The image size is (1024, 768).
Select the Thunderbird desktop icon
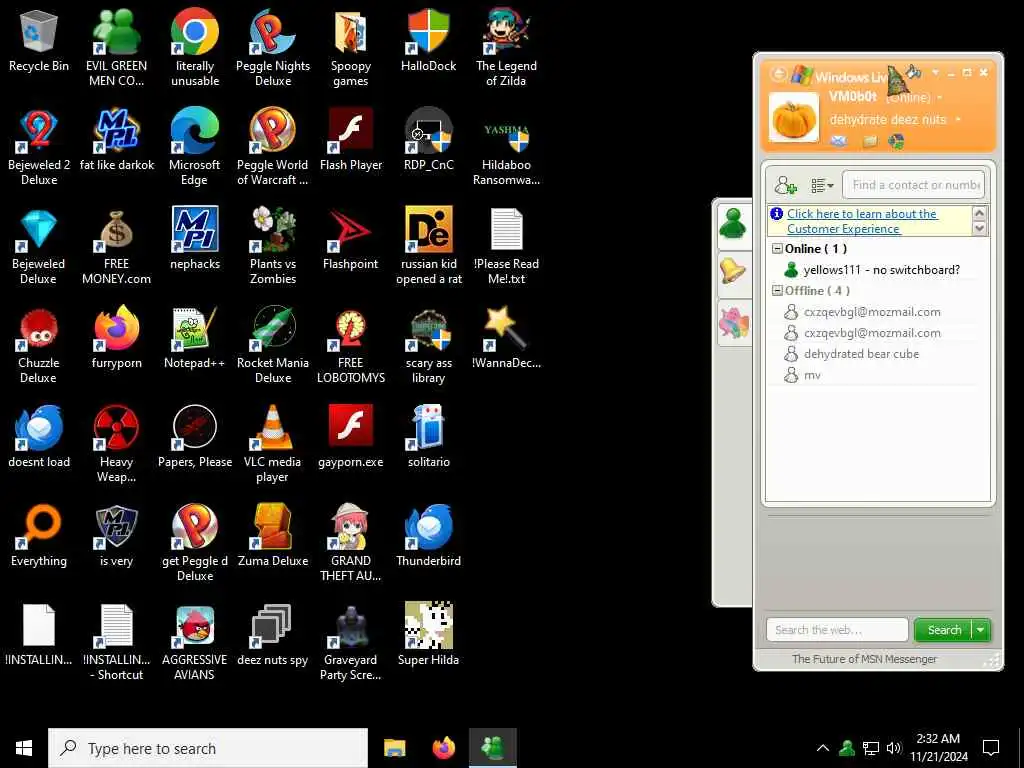tap(428, 537)
